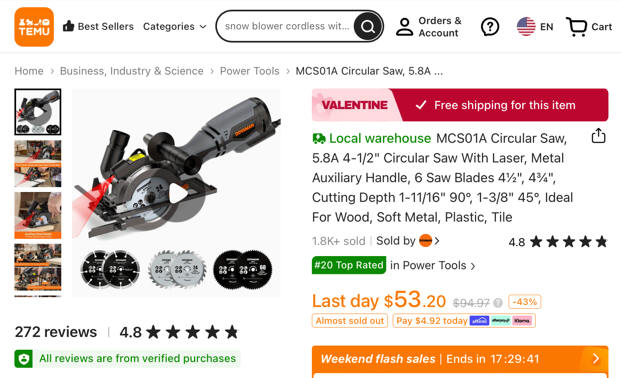Image resolution: width=621 pixels, height=378 pixels.
Task: Click the seller logo after Sold by
Action: pos(425,241)
